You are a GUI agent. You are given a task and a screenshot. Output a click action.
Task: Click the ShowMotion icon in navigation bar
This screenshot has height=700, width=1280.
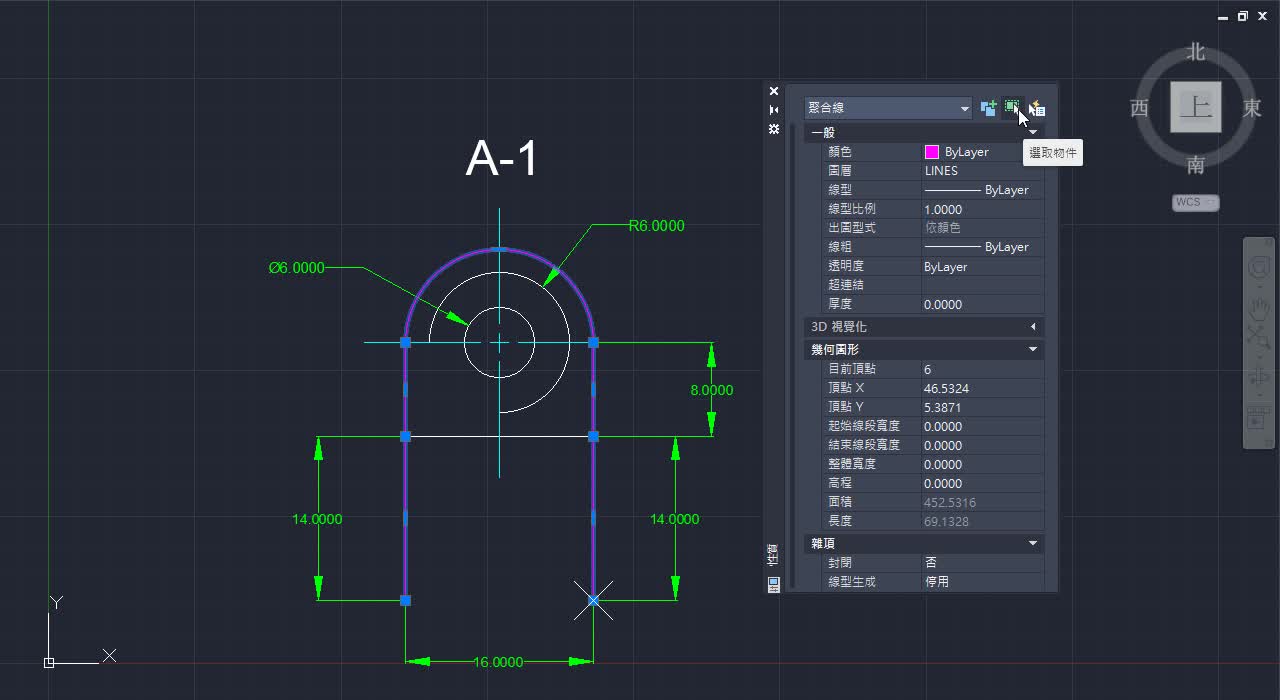tap(1259, 417)
